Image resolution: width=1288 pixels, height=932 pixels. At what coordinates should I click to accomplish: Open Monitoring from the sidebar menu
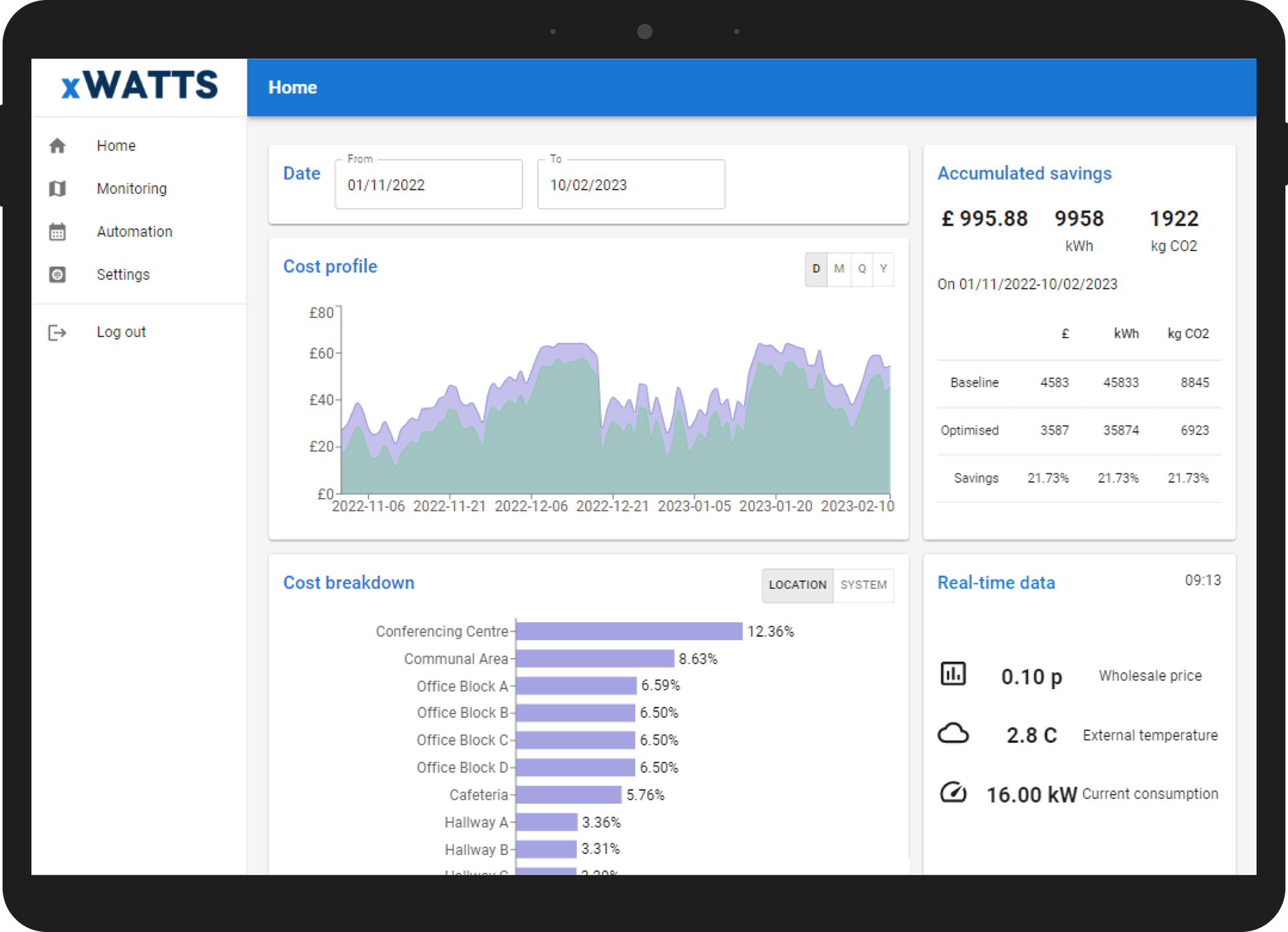pos(132,188)
